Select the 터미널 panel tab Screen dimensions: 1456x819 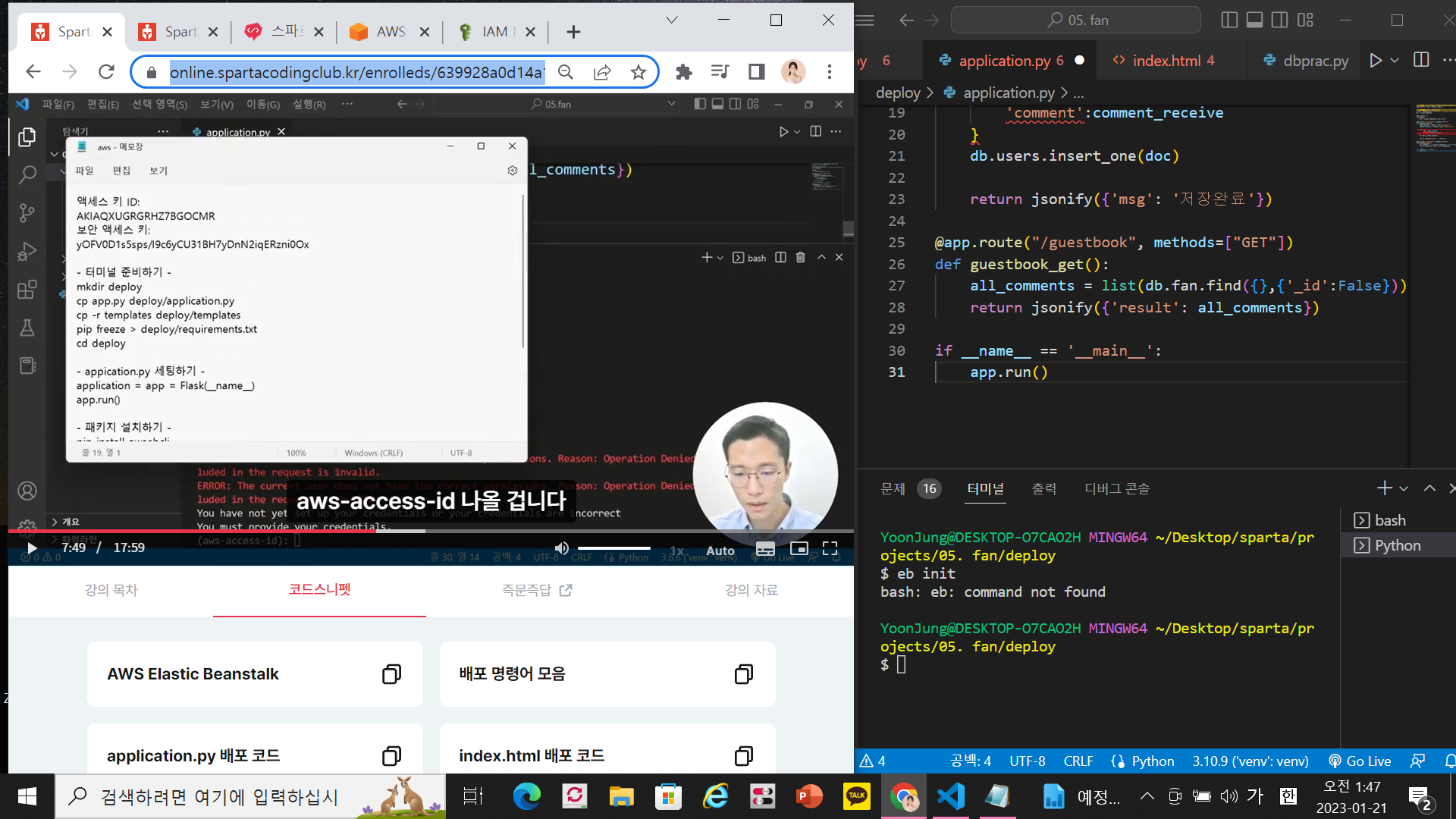(985, 489)
